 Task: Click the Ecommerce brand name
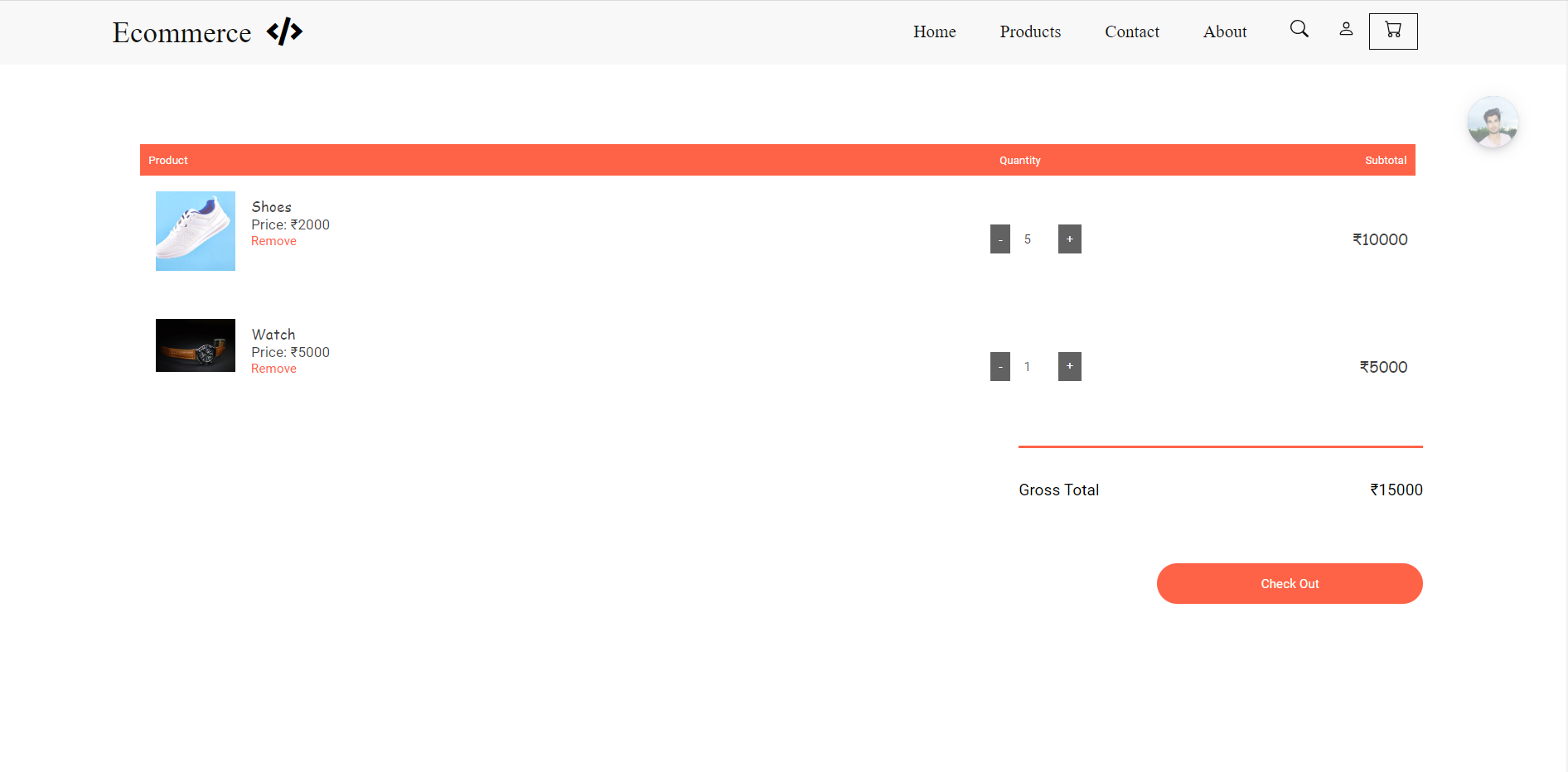[x=181, y=32]
